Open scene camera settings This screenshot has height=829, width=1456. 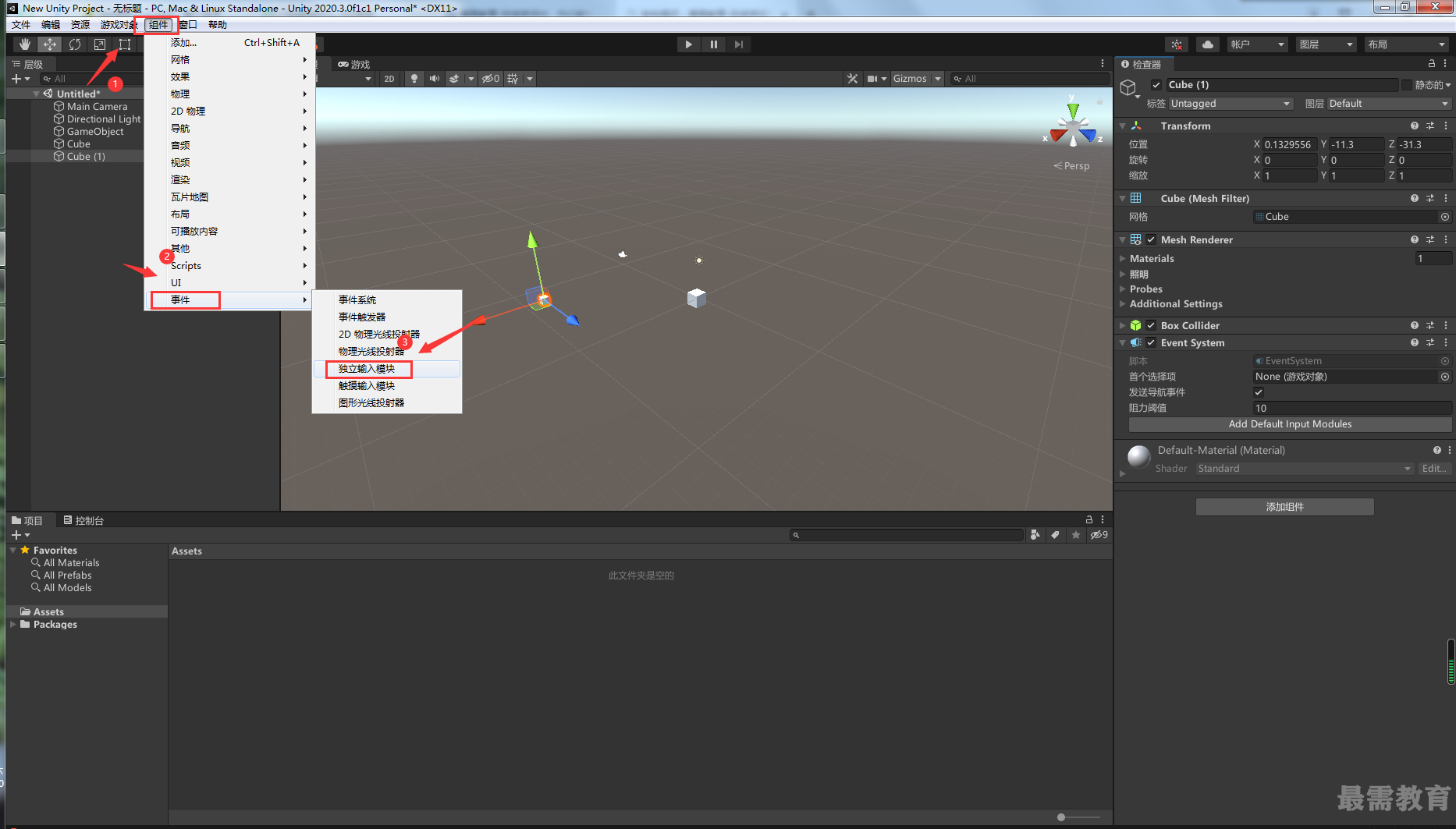[x=872, y=79]
